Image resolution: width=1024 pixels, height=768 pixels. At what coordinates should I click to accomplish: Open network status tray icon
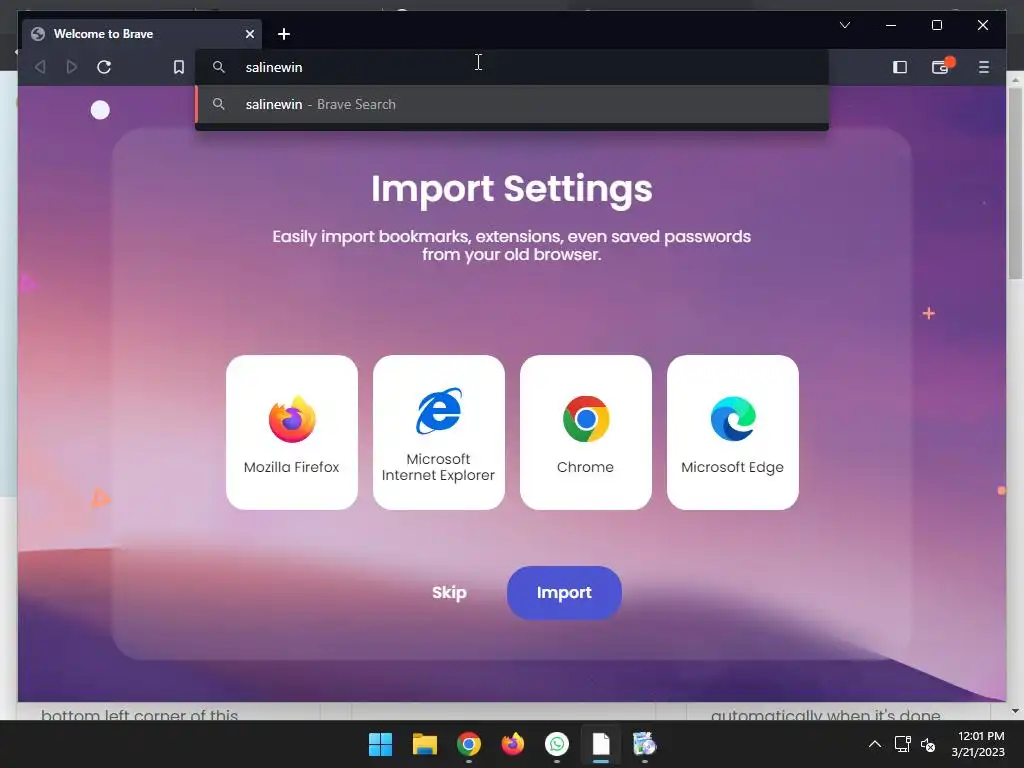[x=903, y=744]
